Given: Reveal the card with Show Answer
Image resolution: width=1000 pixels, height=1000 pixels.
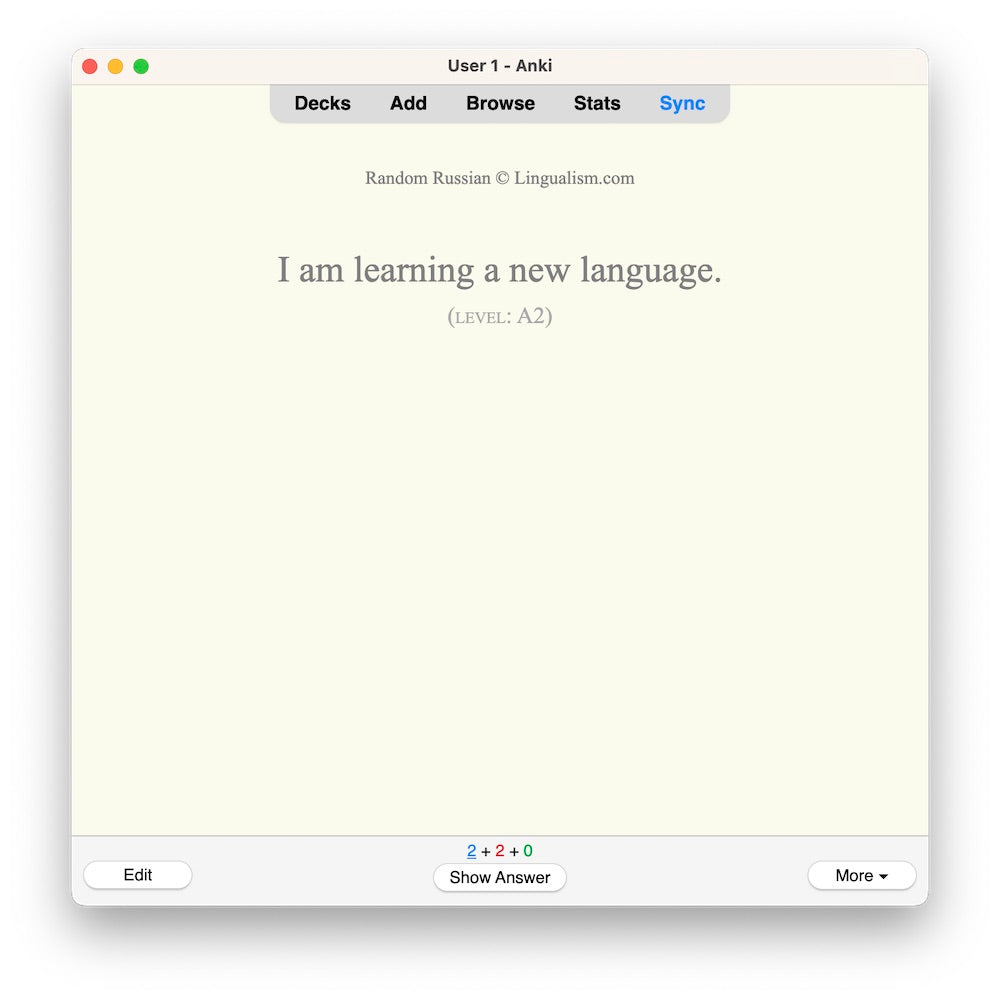Looking at the screenshot, I should 500,877.
